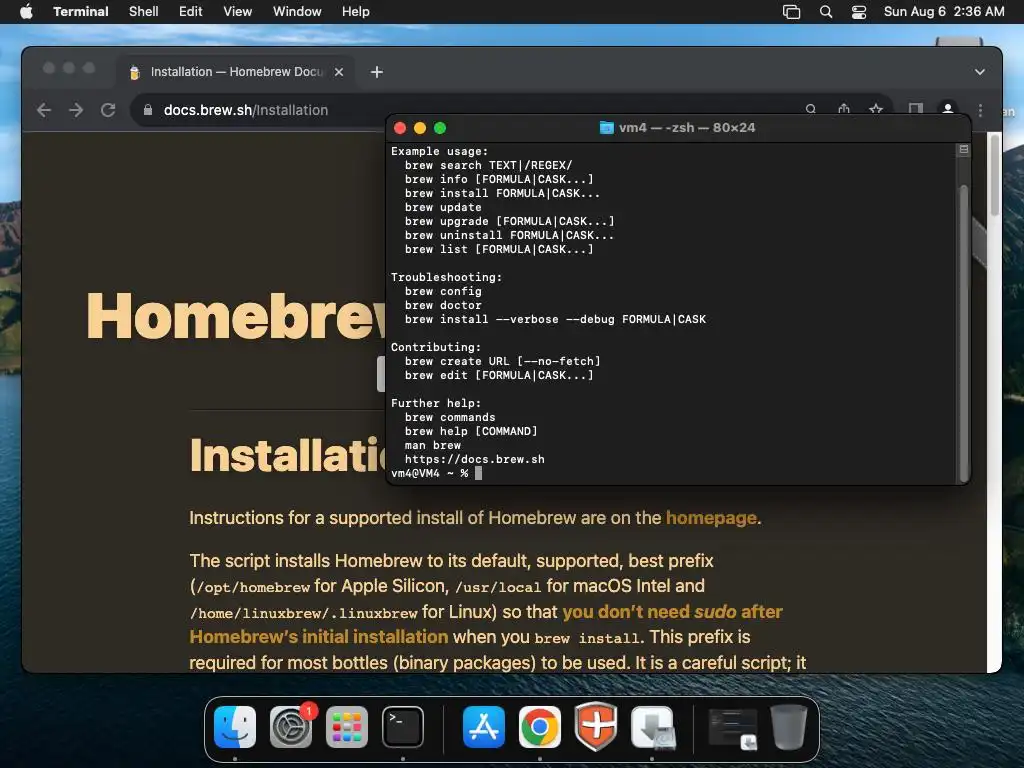Click the Terminal split pane icon
Viewport: 1024px width, 768px height.
click(963, 150)
